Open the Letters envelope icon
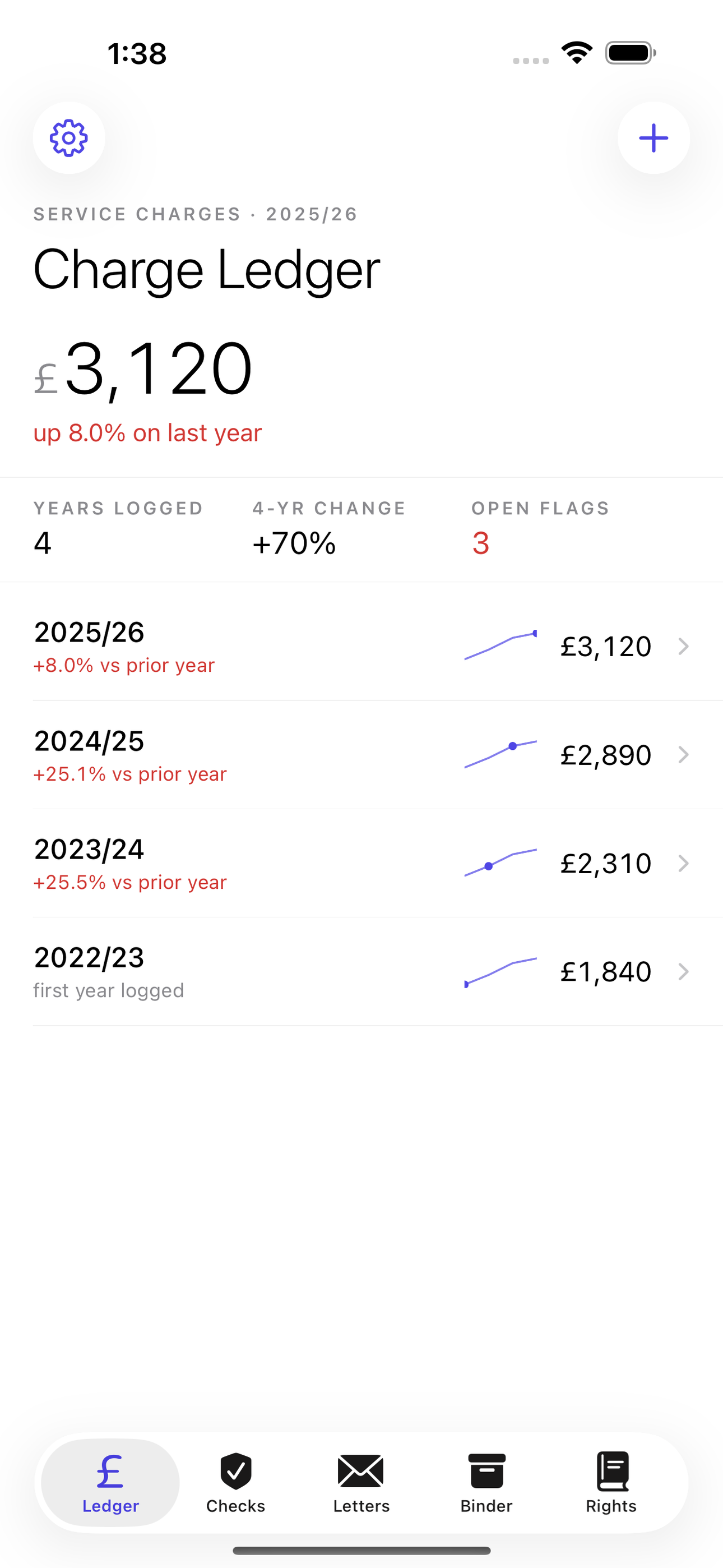Screen dimensions: 723x1568 (361, 1471)
